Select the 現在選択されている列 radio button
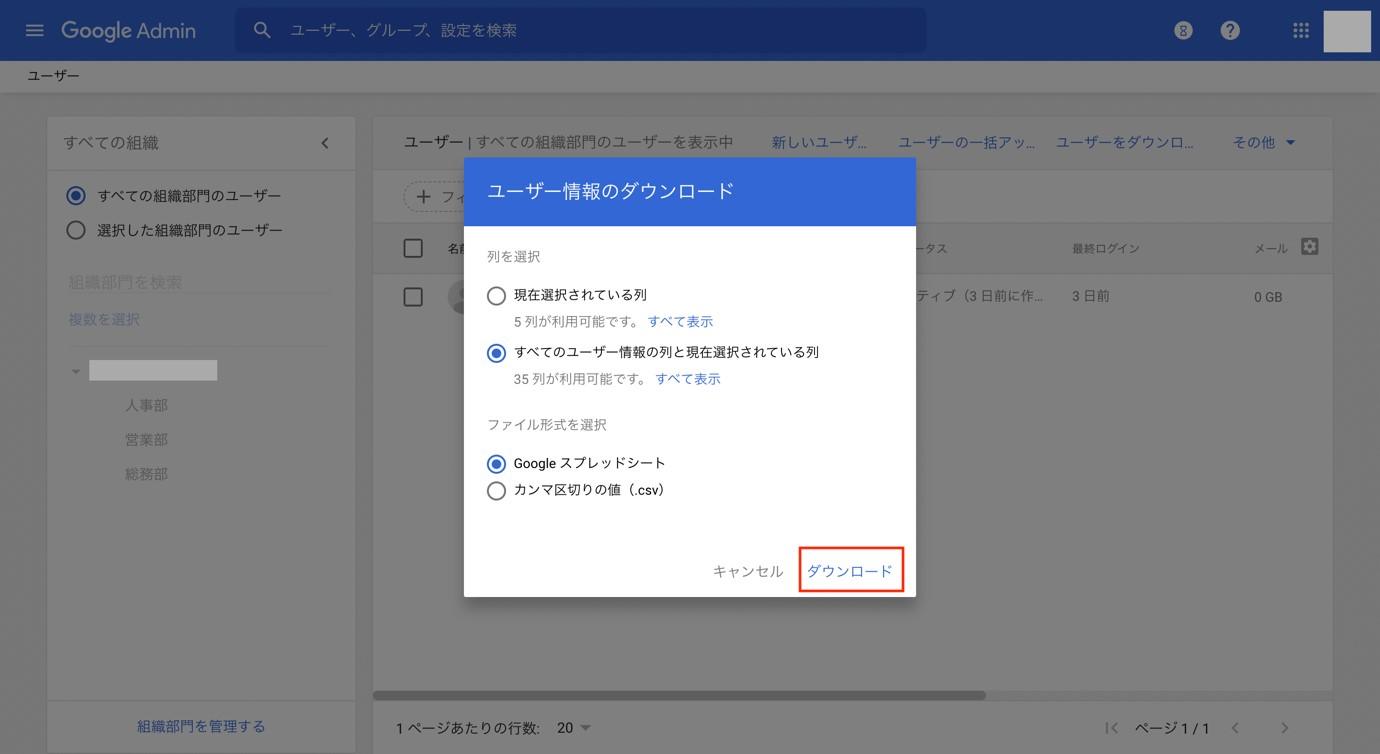 click(496, 296)
